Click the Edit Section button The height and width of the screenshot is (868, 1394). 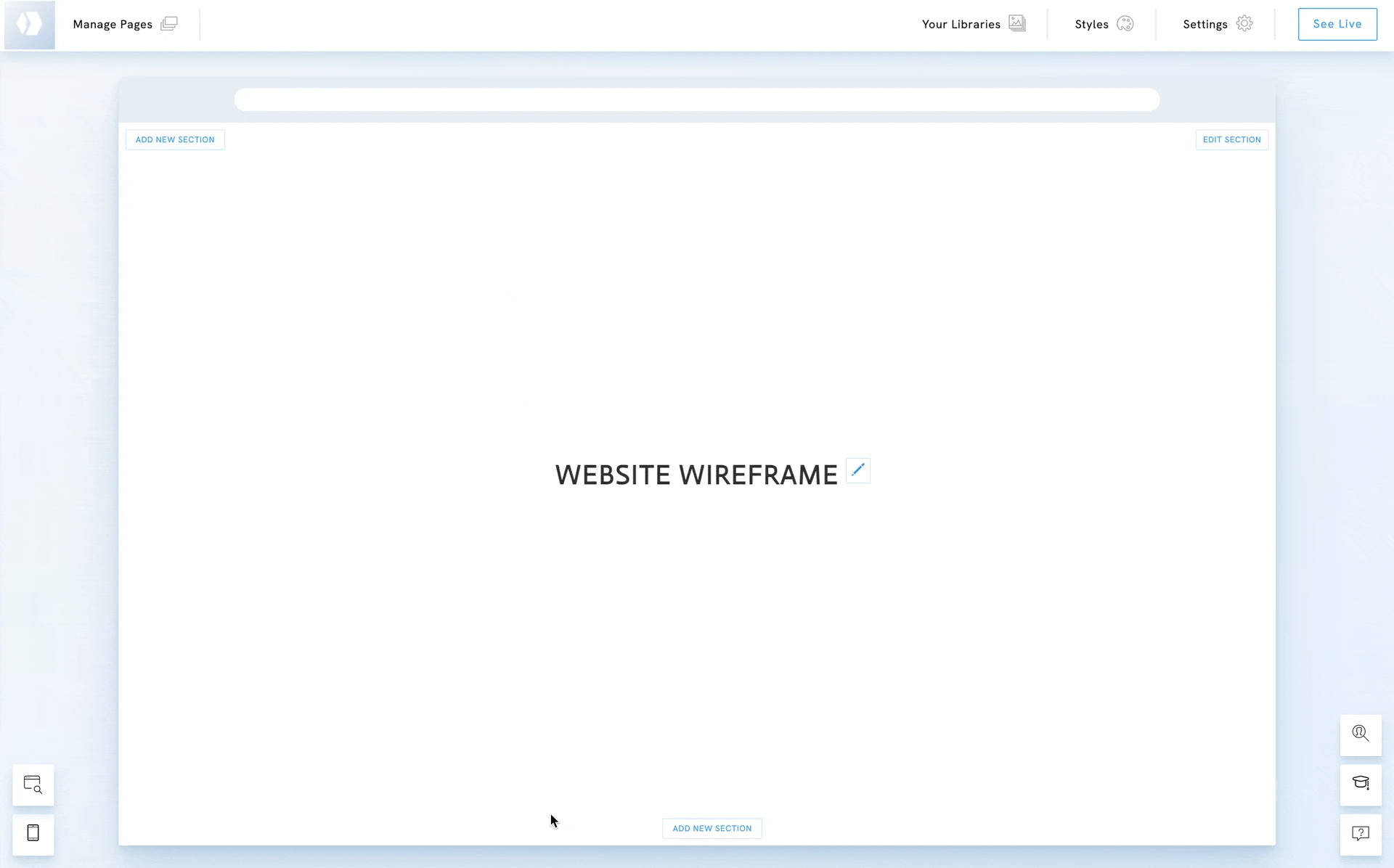pos(1231,139)
